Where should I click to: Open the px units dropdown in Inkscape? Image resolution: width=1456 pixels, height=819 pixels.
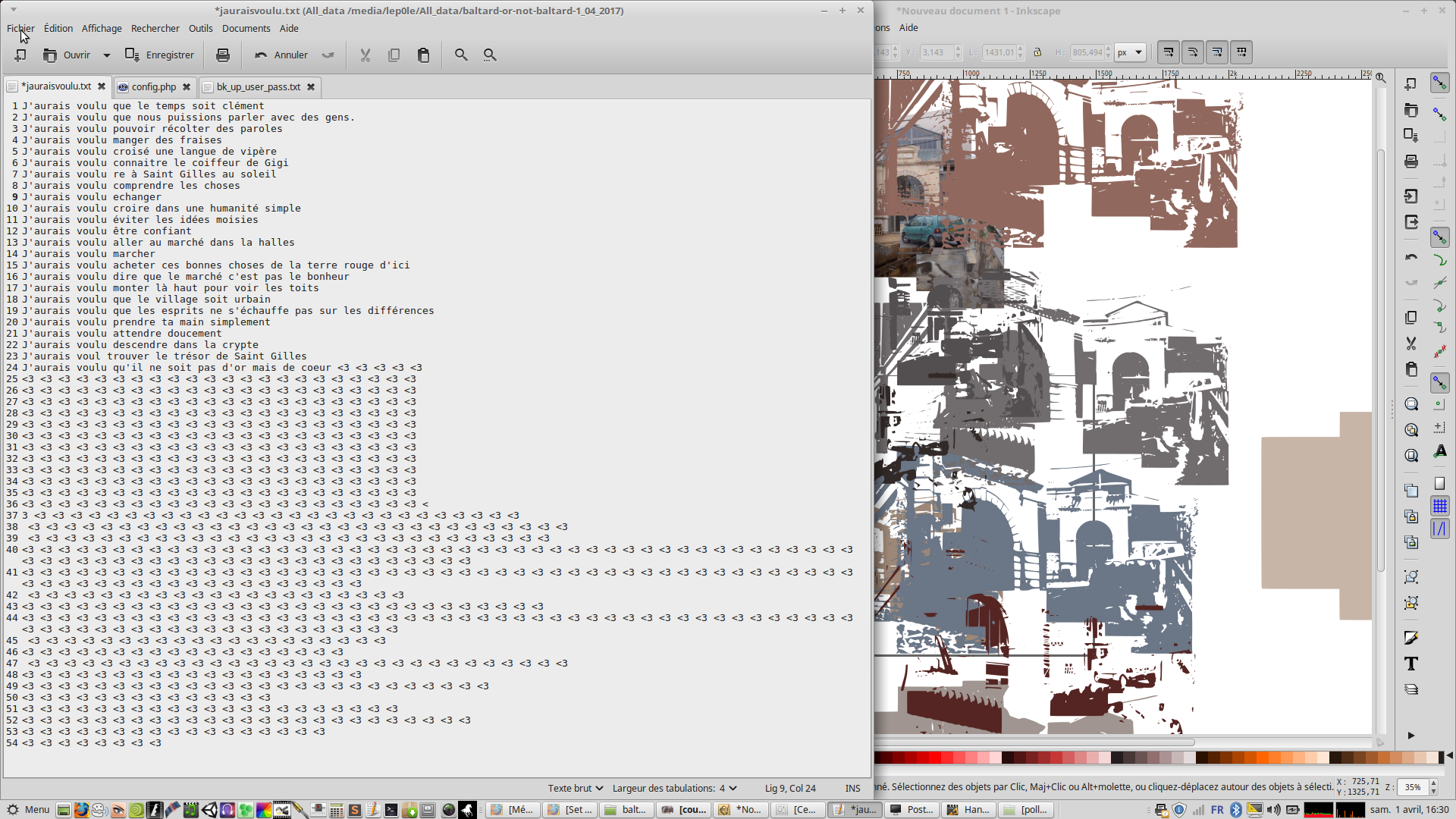click(x=1129, y=52)
